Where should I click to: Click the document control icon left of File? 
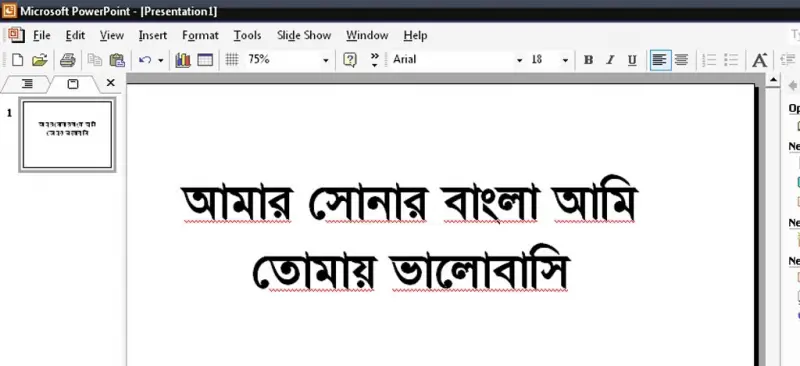click(x=16, y=35)
